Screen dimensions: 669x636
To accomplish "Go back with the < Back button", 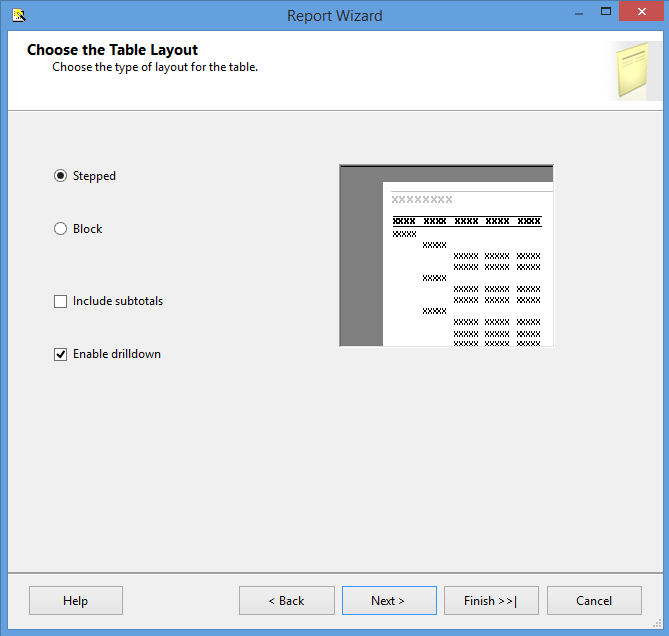I will click(287, 601).
